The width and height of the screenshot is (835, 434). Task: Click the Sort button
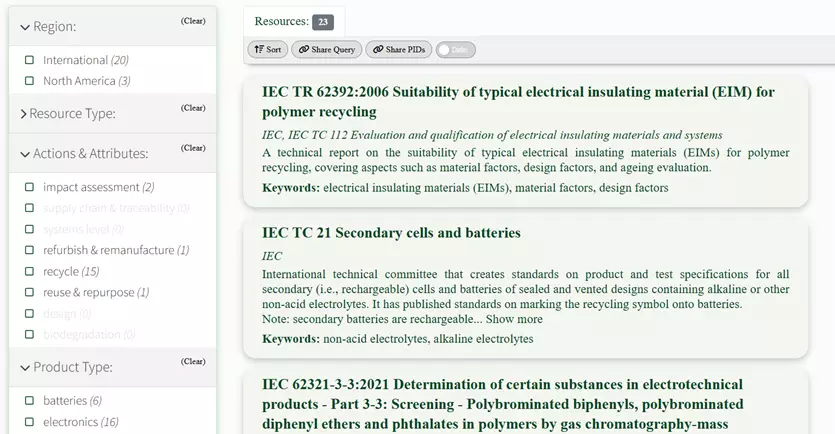tap(267, 50)
